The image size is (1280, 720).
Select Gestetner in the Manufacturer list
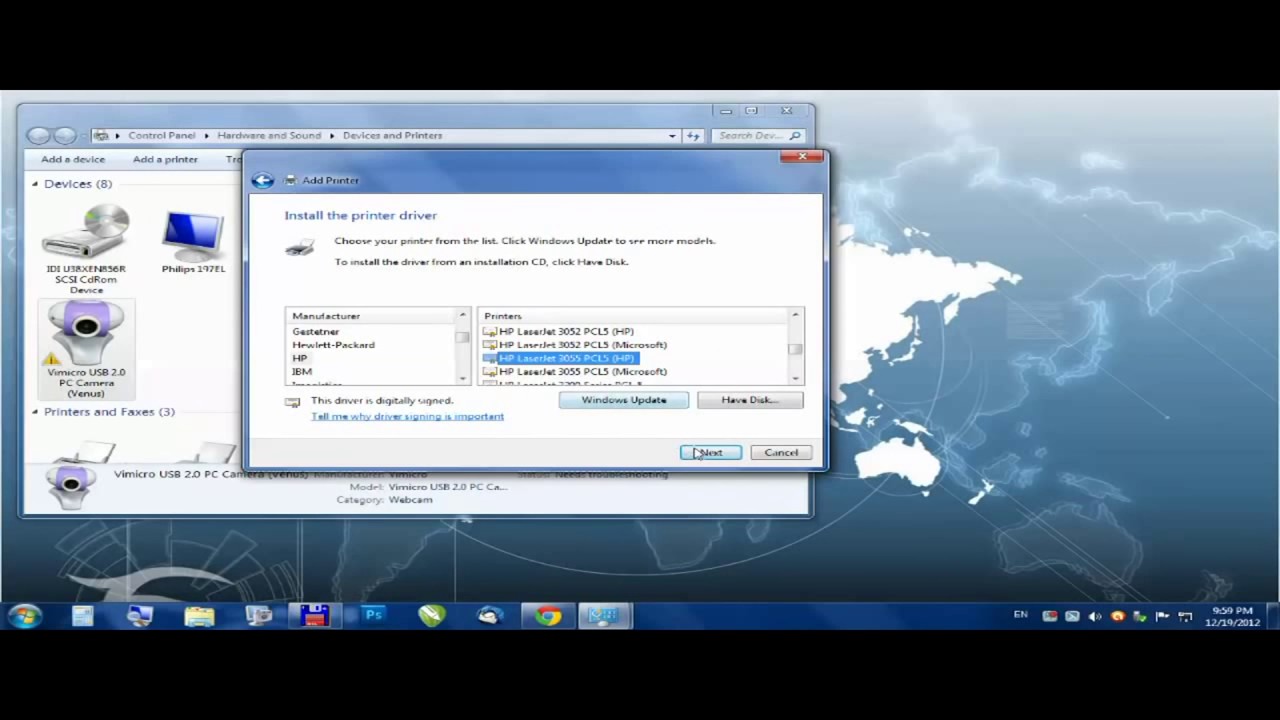316,331
